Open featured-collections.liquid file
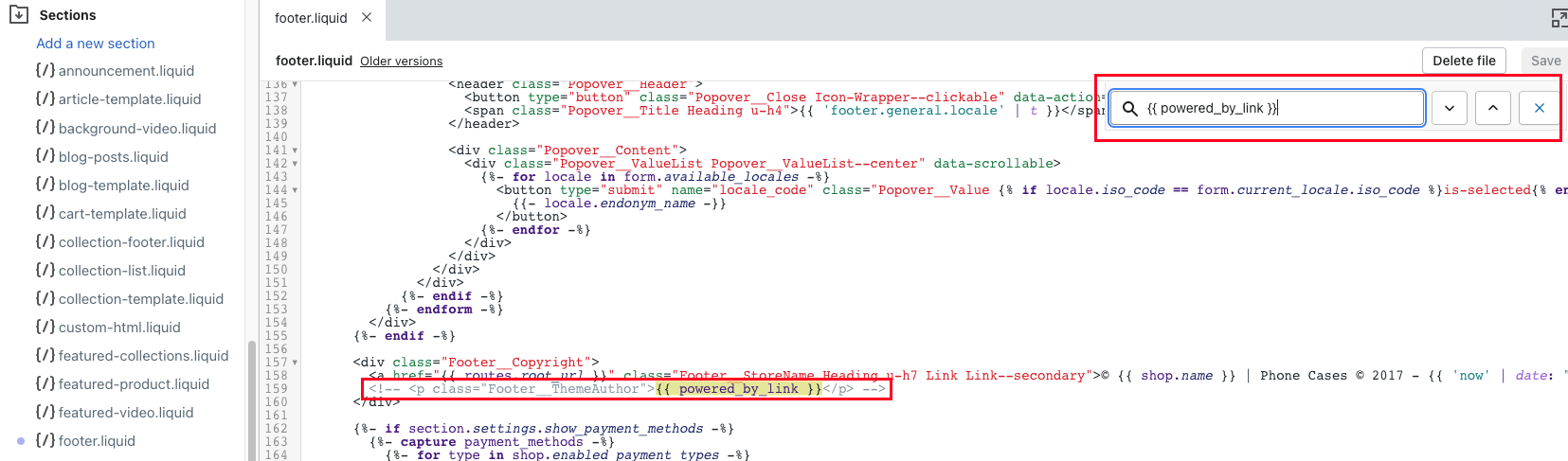Screen dimensions: 1568x461 144,356
